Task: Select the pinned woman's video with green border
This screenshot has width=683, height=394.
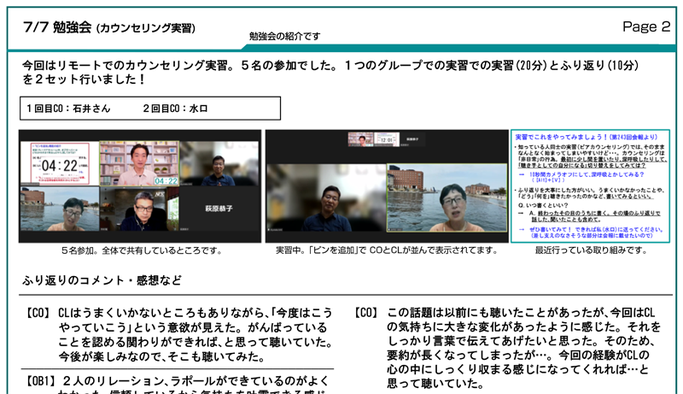Action: [447, 198]
